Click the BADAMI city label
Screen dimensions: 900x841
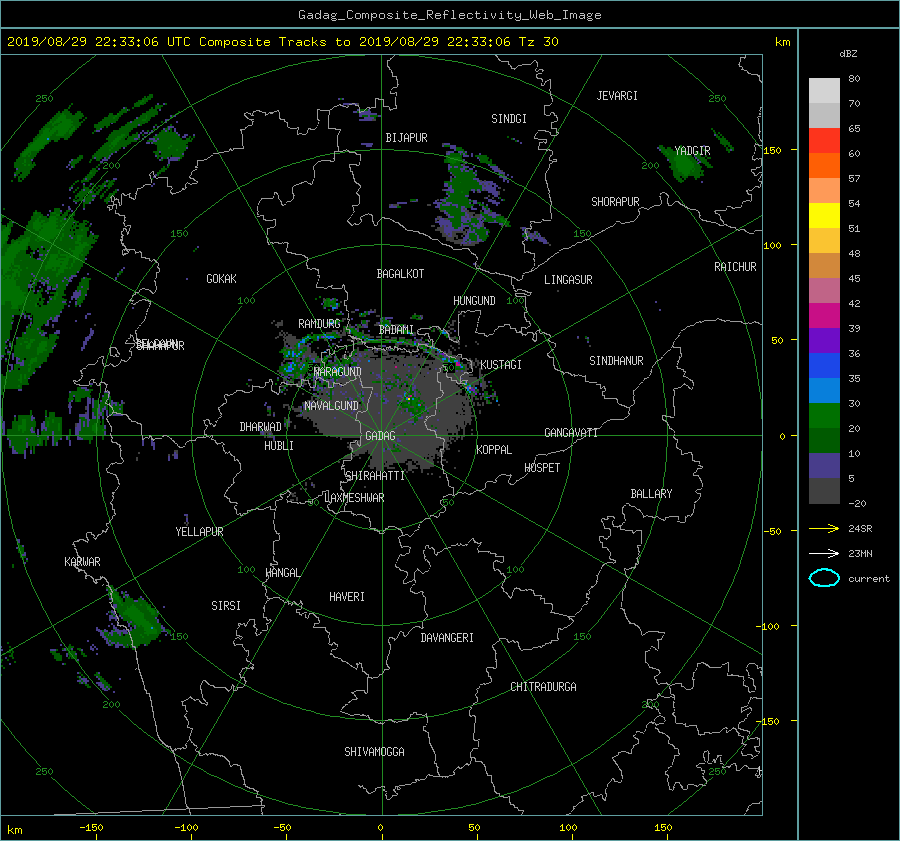coord(396,330)
